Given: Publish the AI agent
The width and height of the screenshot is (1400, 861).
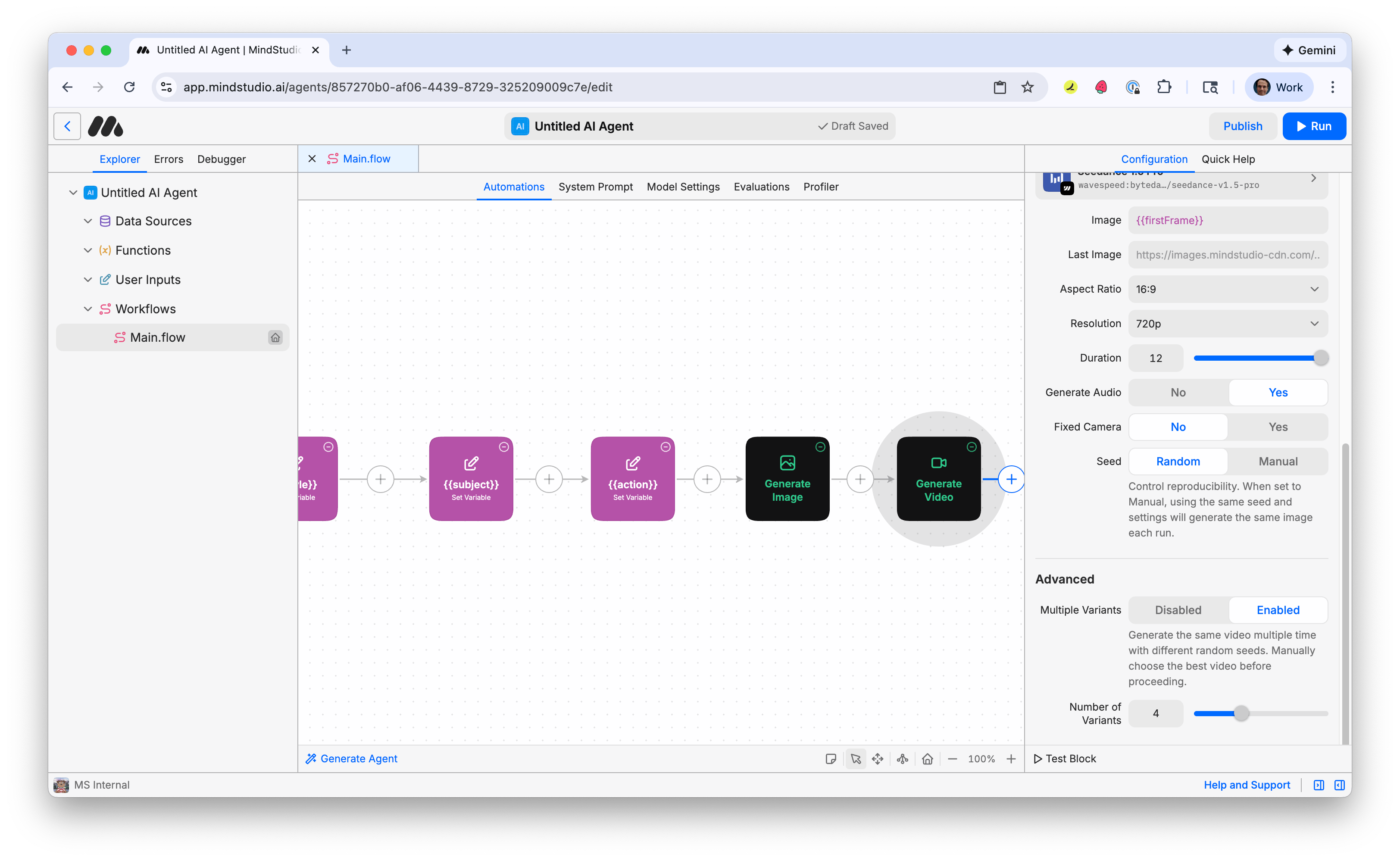Looking at the screenshot, I should (1242, 126).
